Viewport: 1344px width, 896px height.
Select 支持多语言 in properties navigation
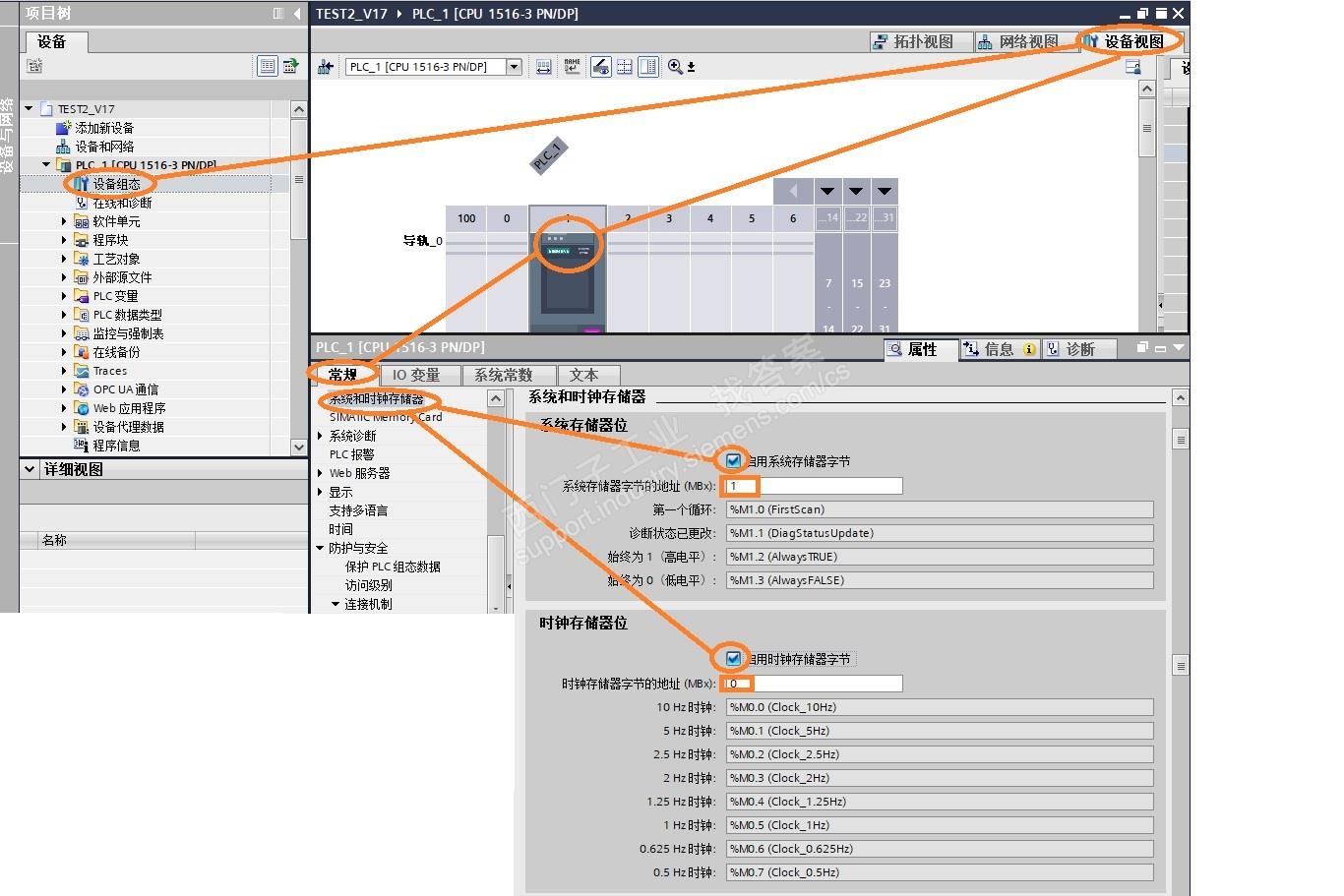(358, 510)
